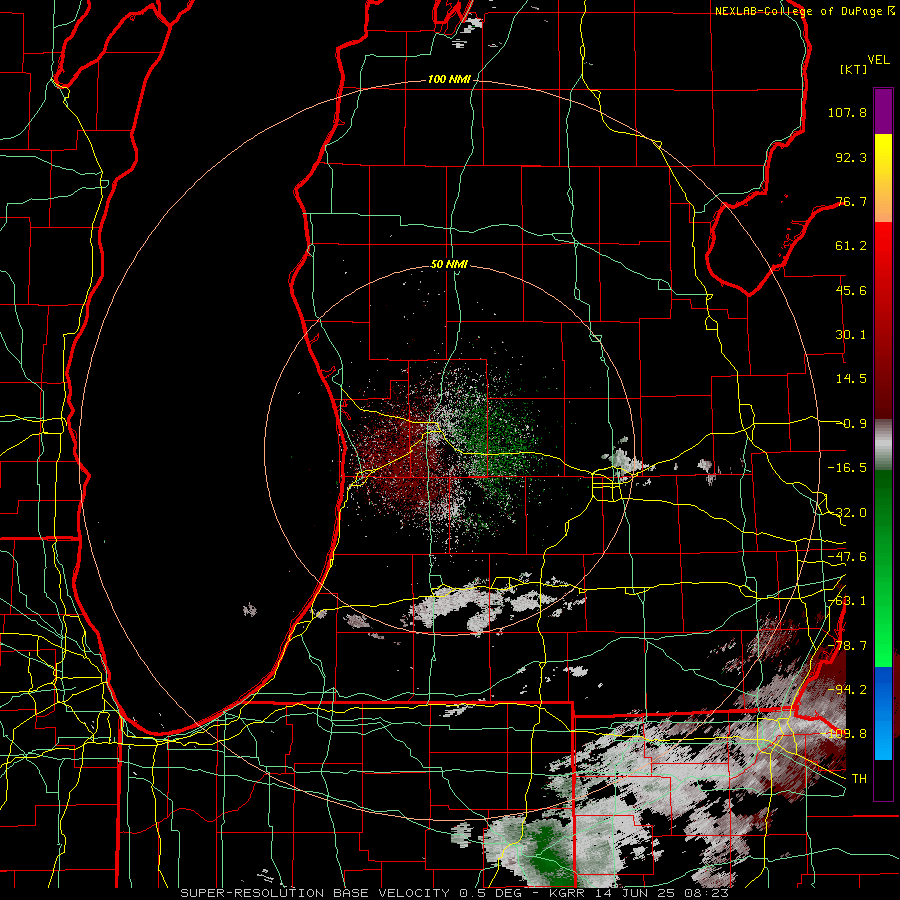
Task: Select the 30.1 legend value
Action: click(851, 335)
